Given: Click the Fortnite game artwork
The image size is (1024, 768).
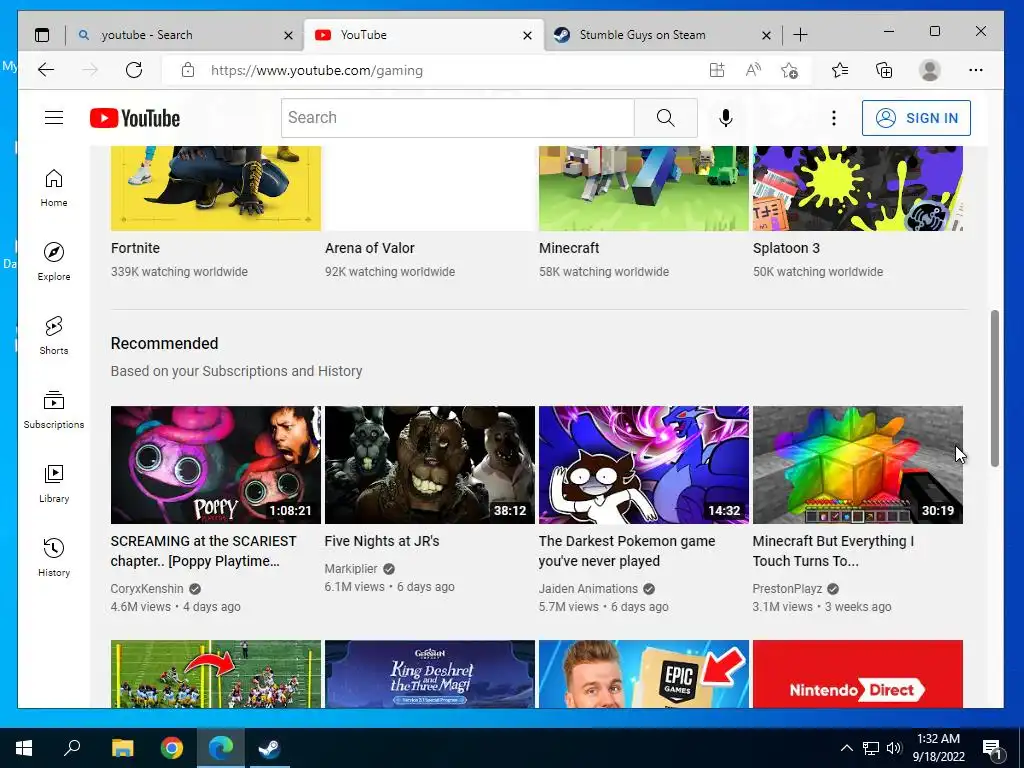Looking at the screenshot, I should pos(216,188).
